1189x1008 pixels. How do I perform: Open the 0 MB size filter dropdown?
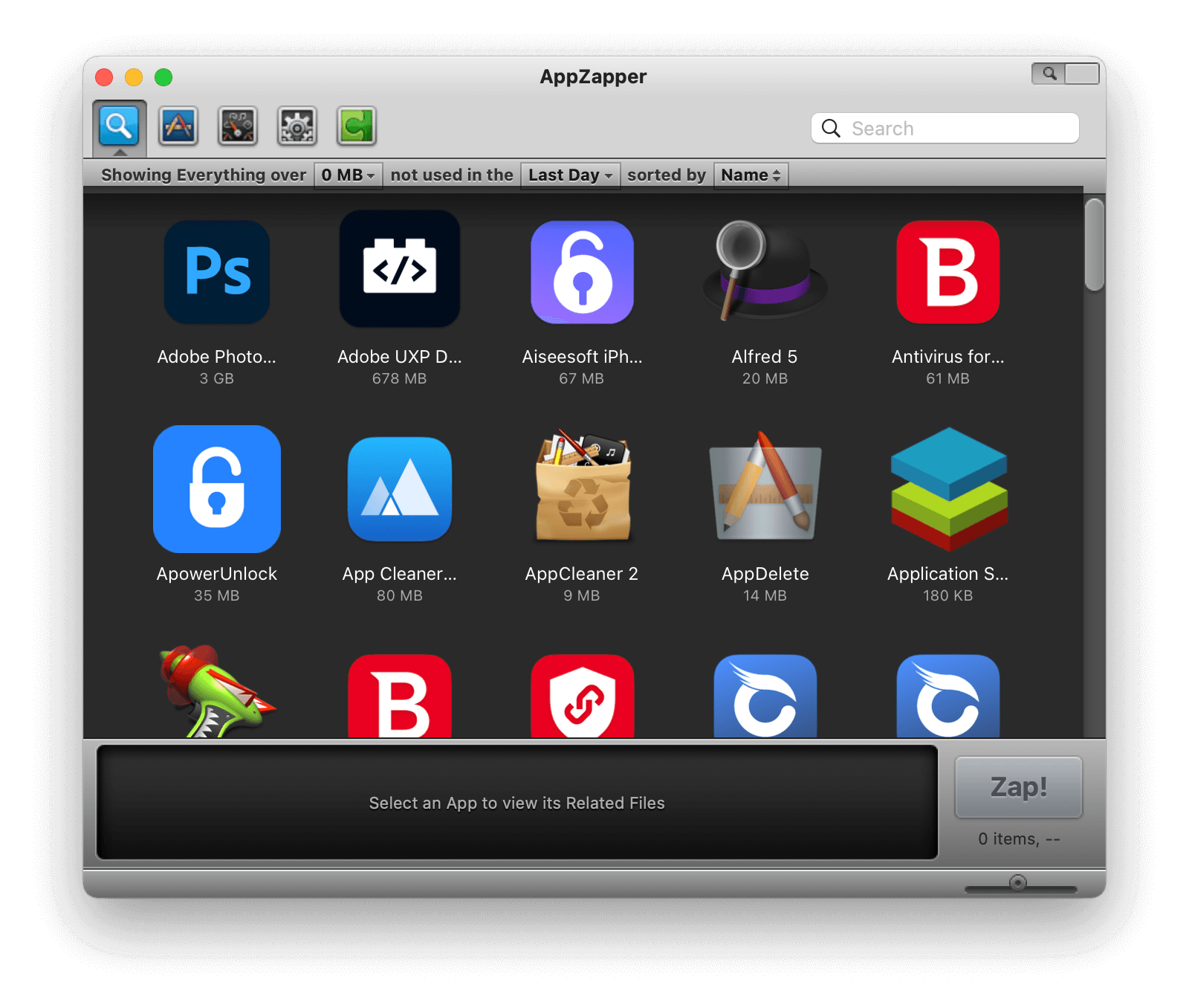point(349,175)
